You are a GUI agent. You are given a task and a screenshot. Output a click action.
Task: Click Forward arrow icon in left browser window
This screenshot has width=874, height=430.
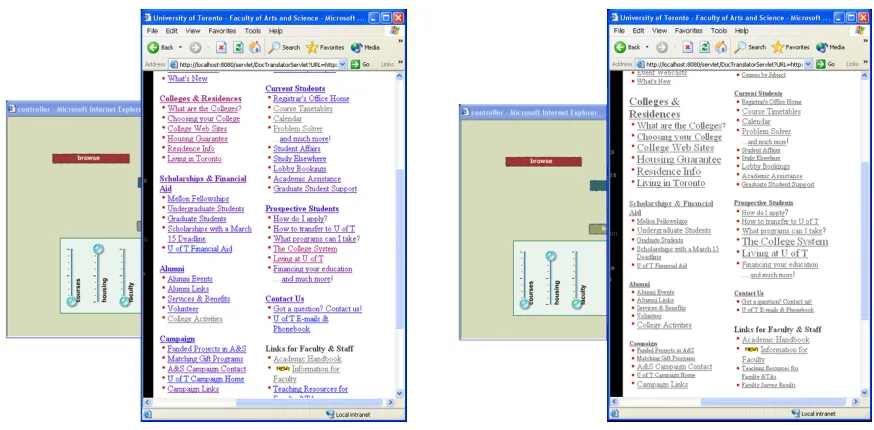195,47
